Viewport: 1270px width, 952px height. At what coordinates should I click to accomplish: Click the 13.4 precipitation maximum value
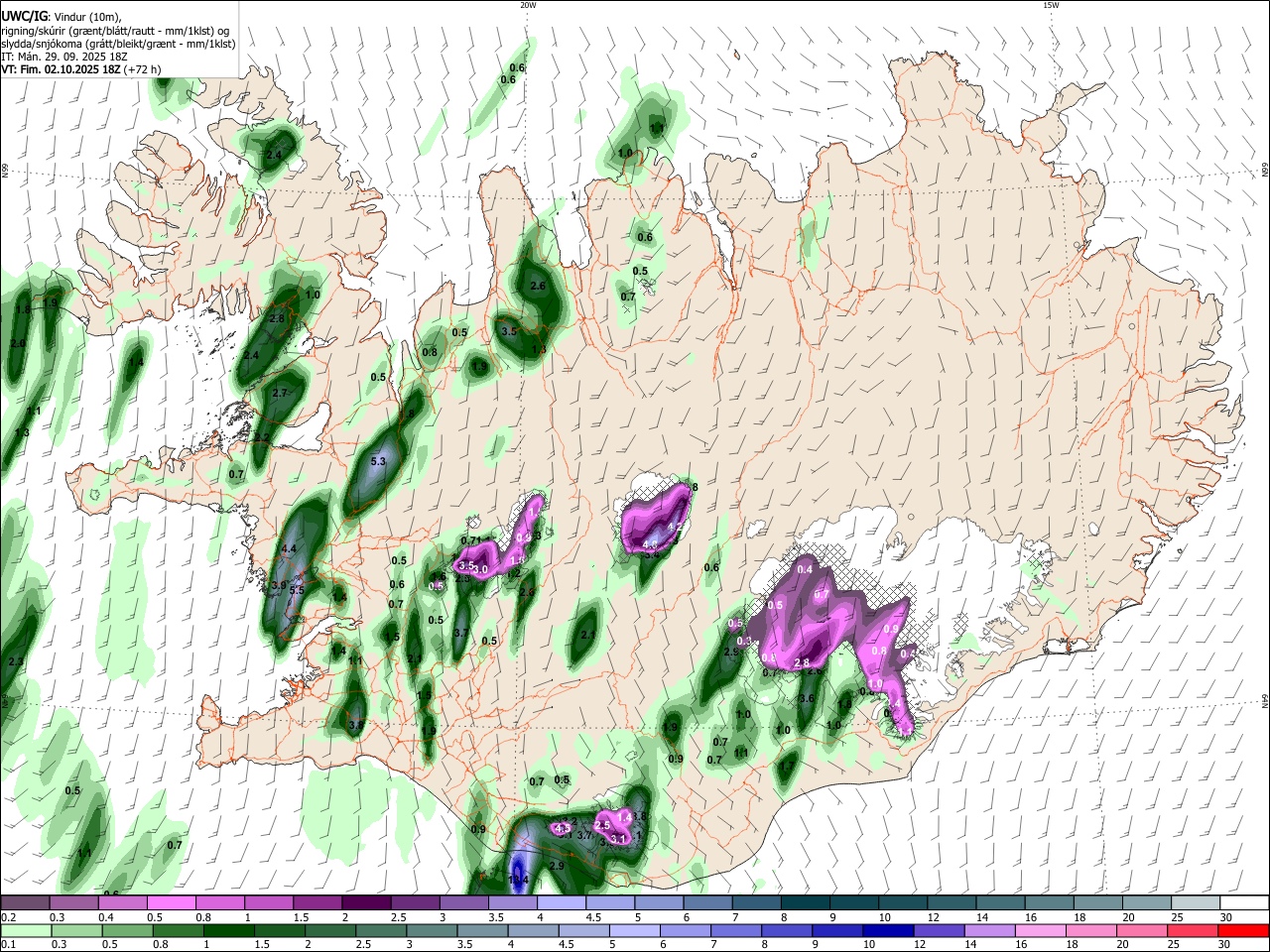tap(519, 880)
